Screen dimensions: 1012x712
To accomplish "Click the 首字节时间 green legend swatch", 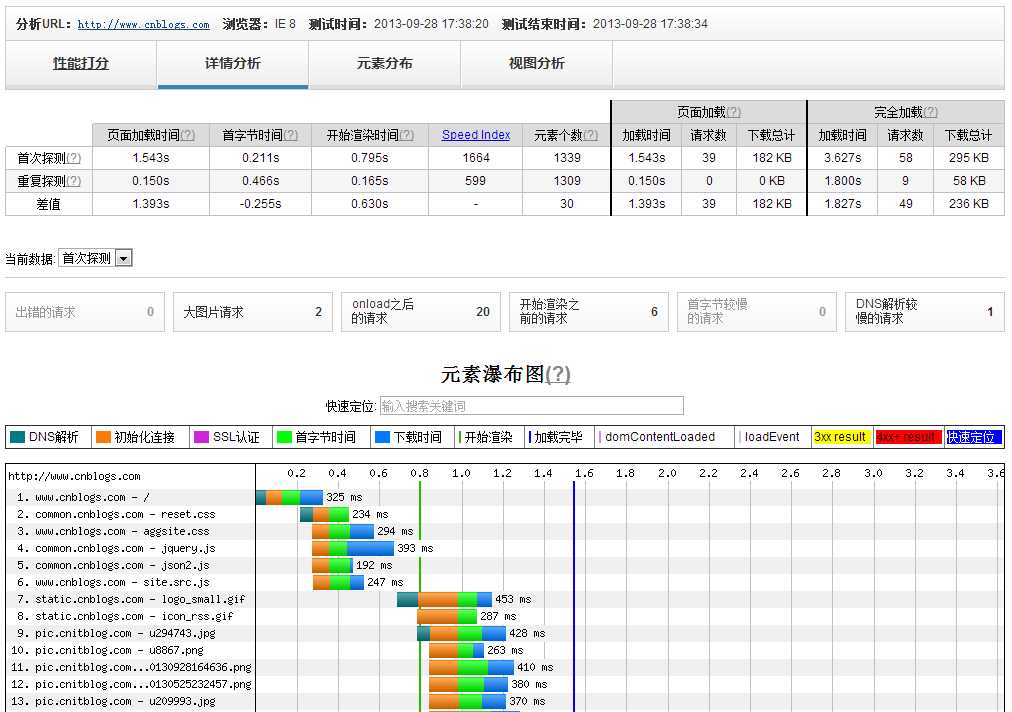I will (x=284, y=437).
